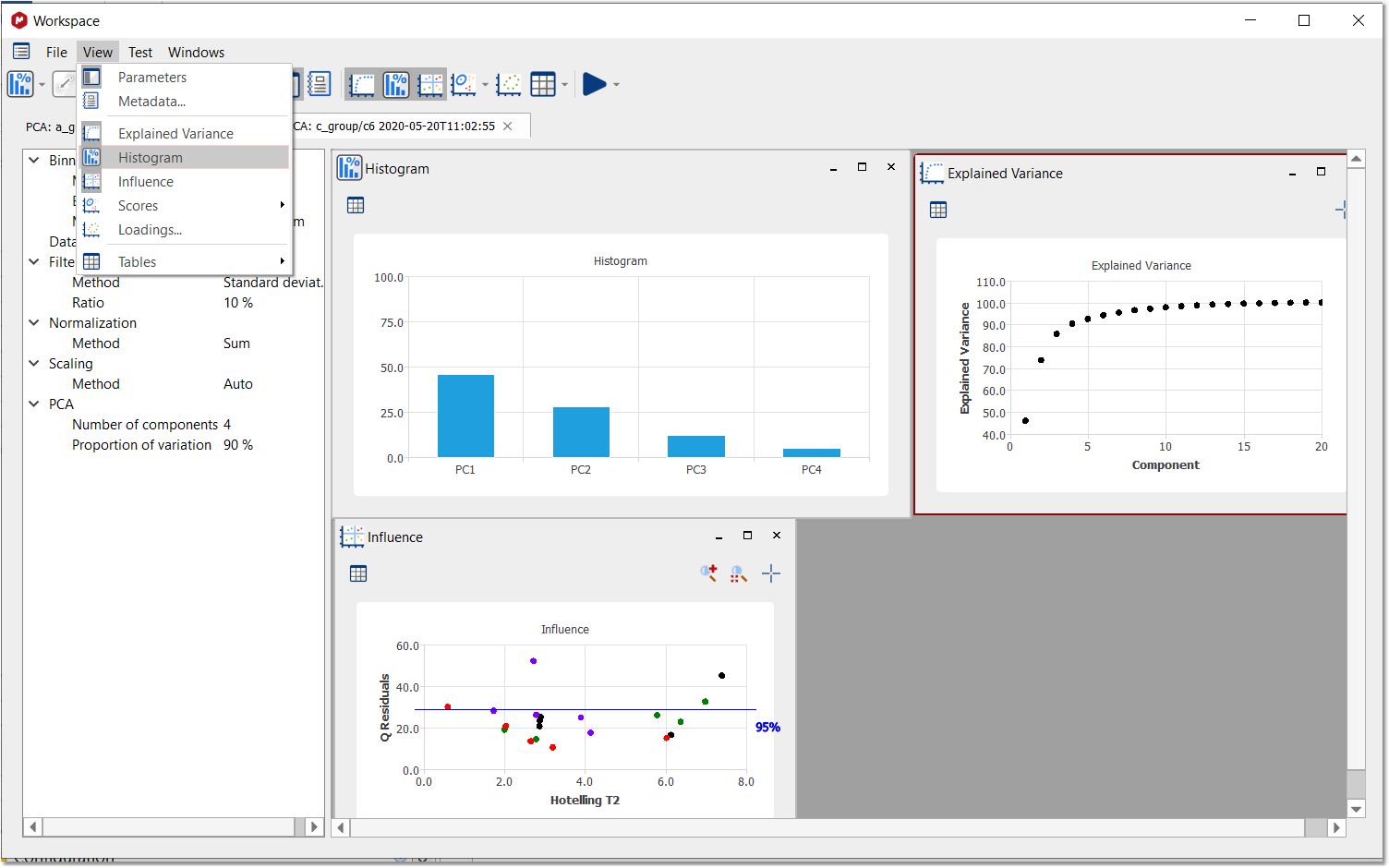
Task: Open the Scores submenu in View menu
Action: coord(185,206)
